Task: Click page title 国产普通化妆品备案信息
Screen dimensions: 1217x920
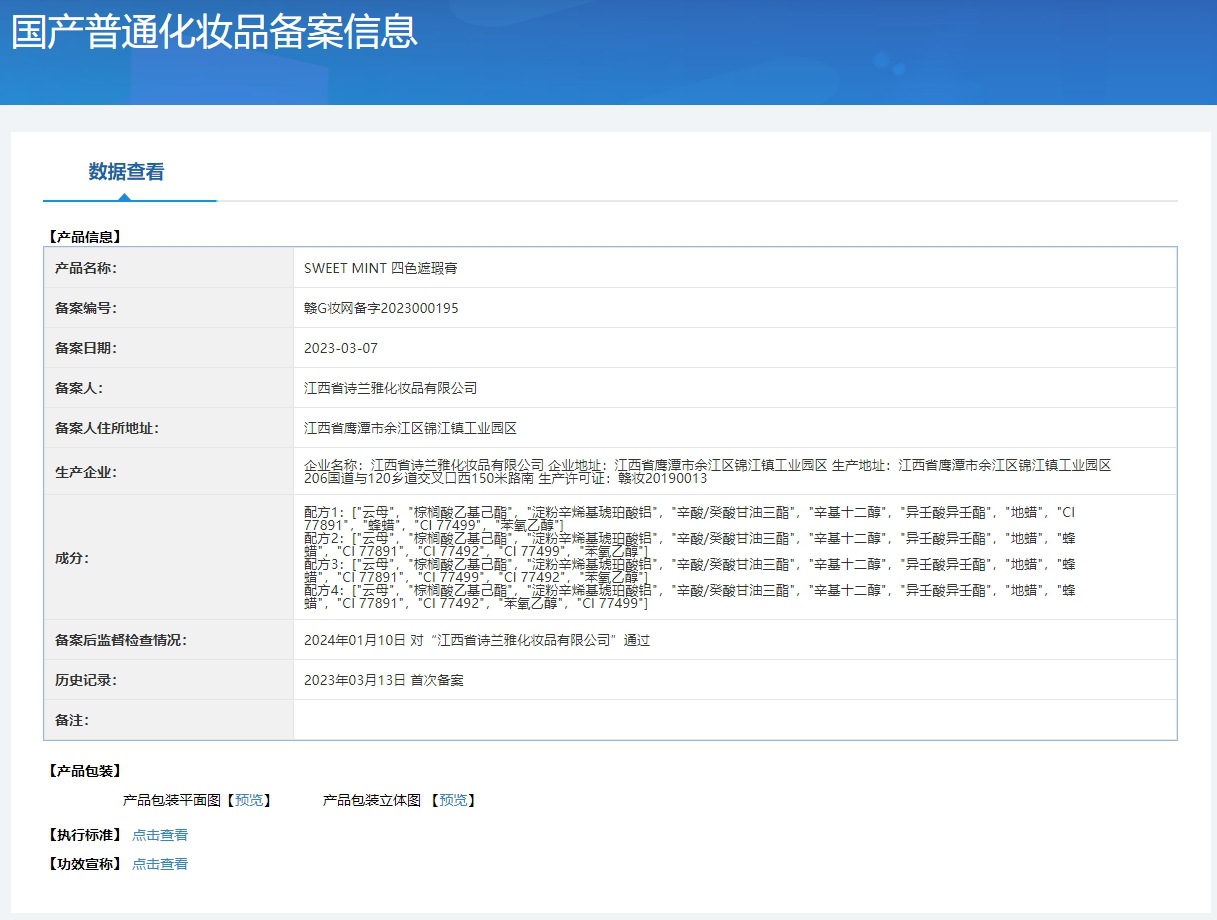Action: [214, 32]
